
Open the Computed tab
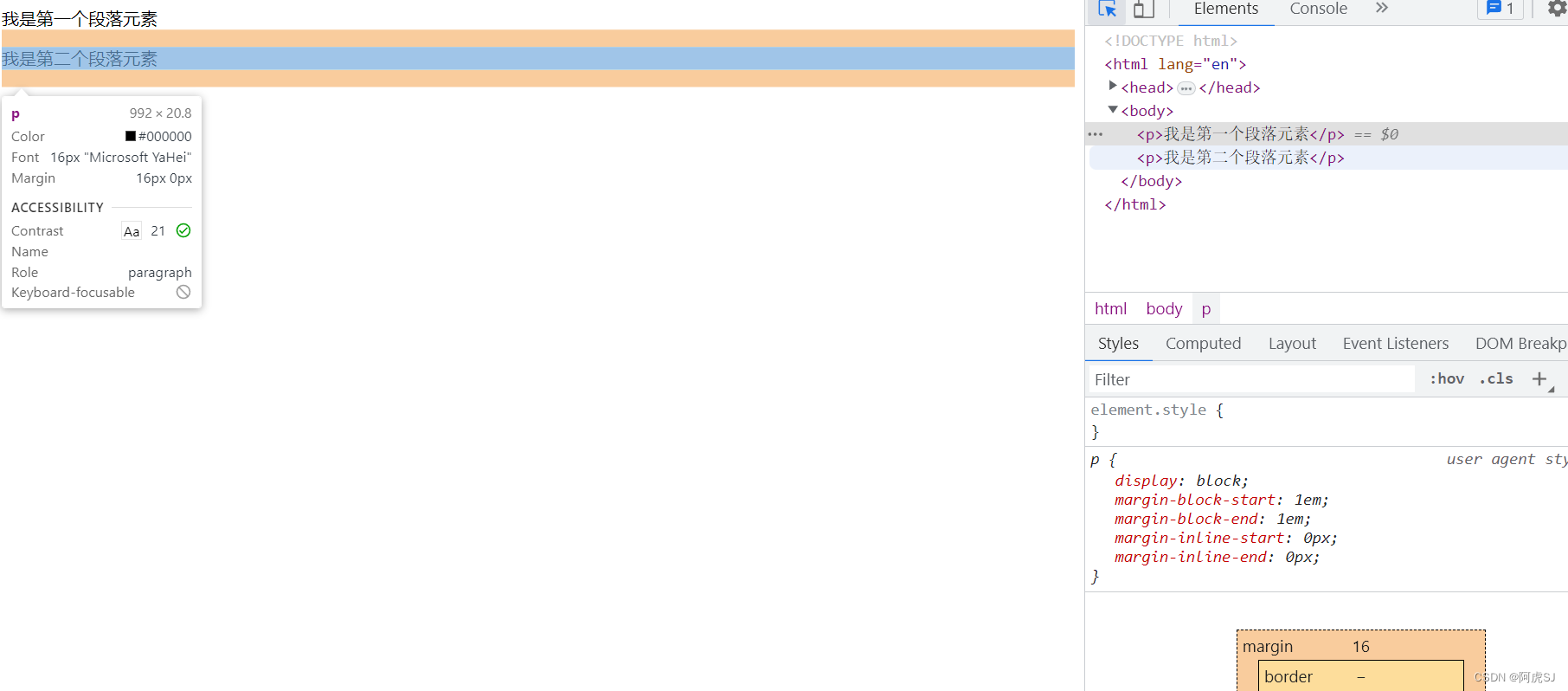coord(1203,344)
